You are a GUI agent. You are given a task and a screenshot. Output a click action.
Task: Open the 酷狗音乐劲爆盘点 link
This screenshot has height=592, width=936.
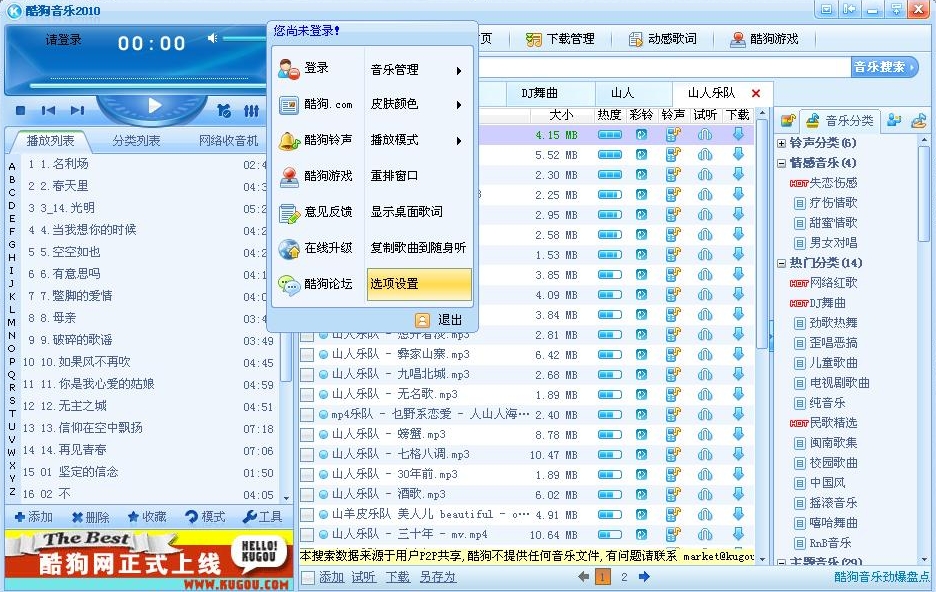point(882,577)
